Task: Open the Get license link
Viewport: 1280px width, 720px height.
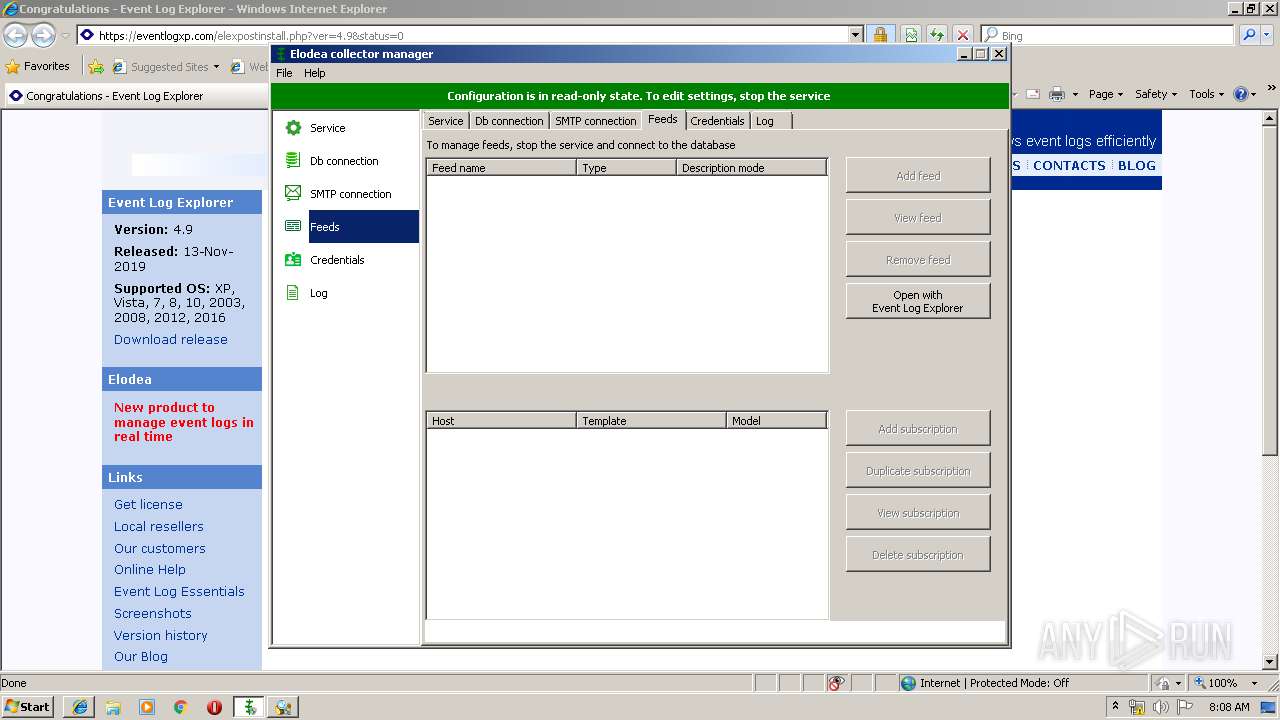Action: tap(148, 504)
